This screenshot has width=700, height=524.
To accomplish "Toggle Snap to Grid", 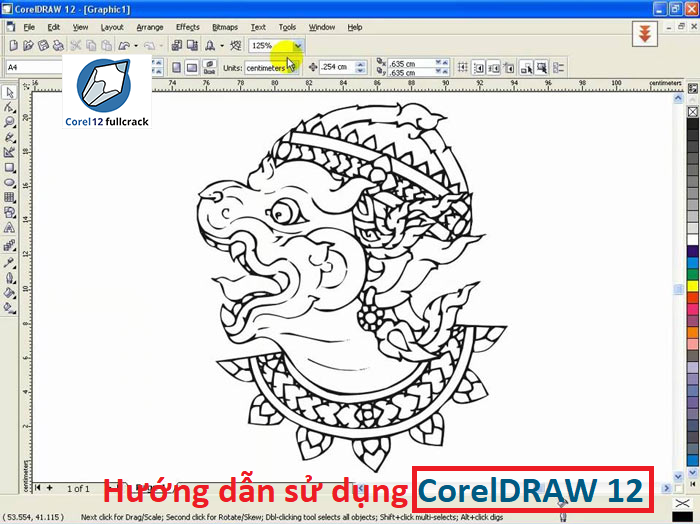I will coord(462,68).
